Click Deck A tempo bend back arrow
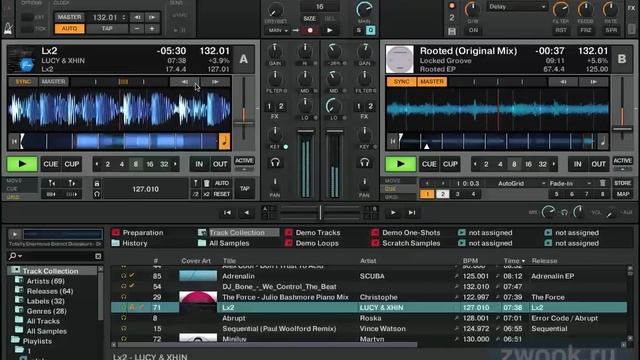Screen dimensions: 640x360 tap(184, 82)
